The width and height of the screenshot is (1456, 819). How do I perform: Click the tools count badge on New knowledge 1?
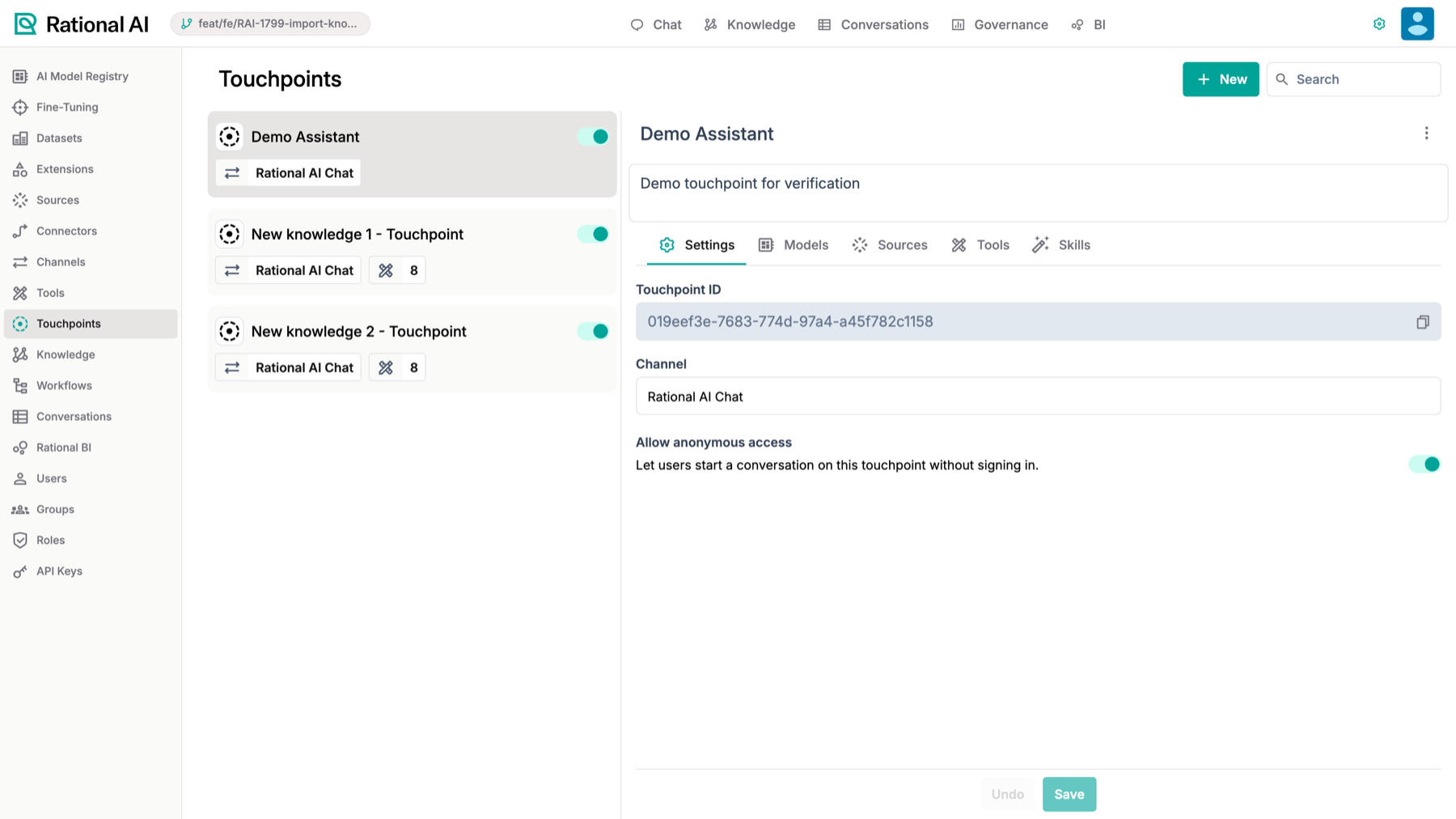point(397,270)
